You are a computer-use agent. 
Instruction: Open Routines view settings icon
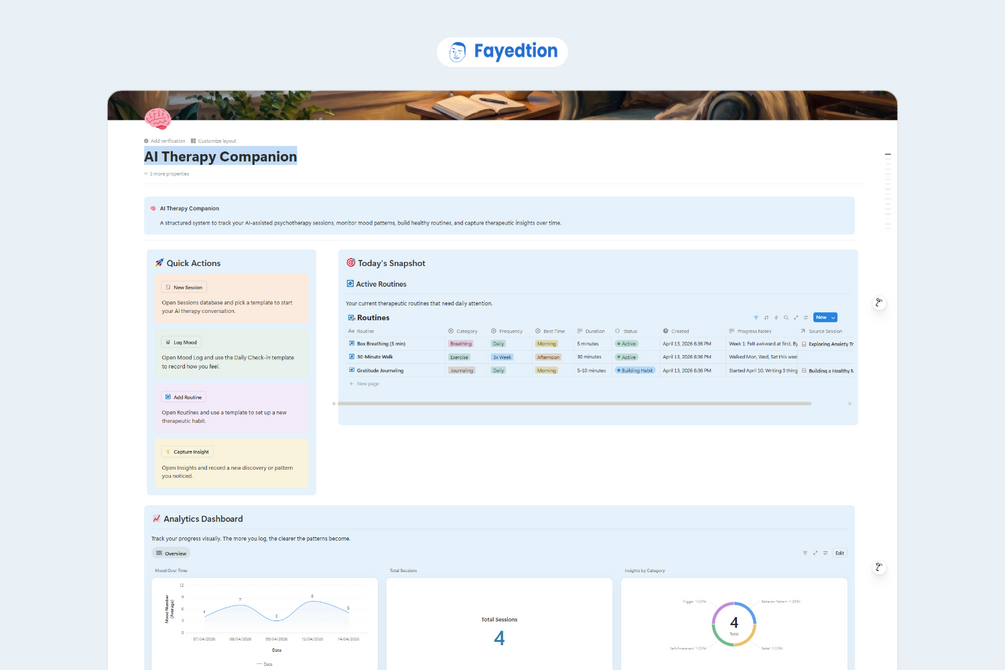pyautogui.click(x=806, y=317)
